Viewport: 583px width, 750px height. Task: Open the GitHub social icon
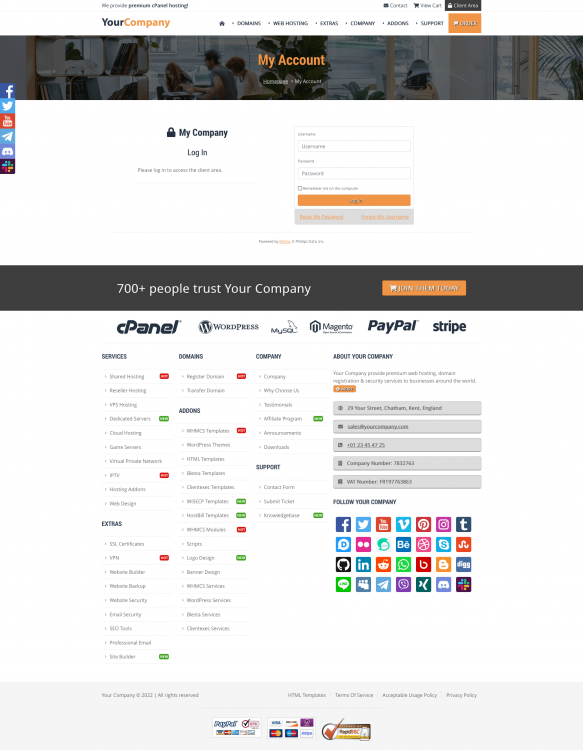point(343,564)
